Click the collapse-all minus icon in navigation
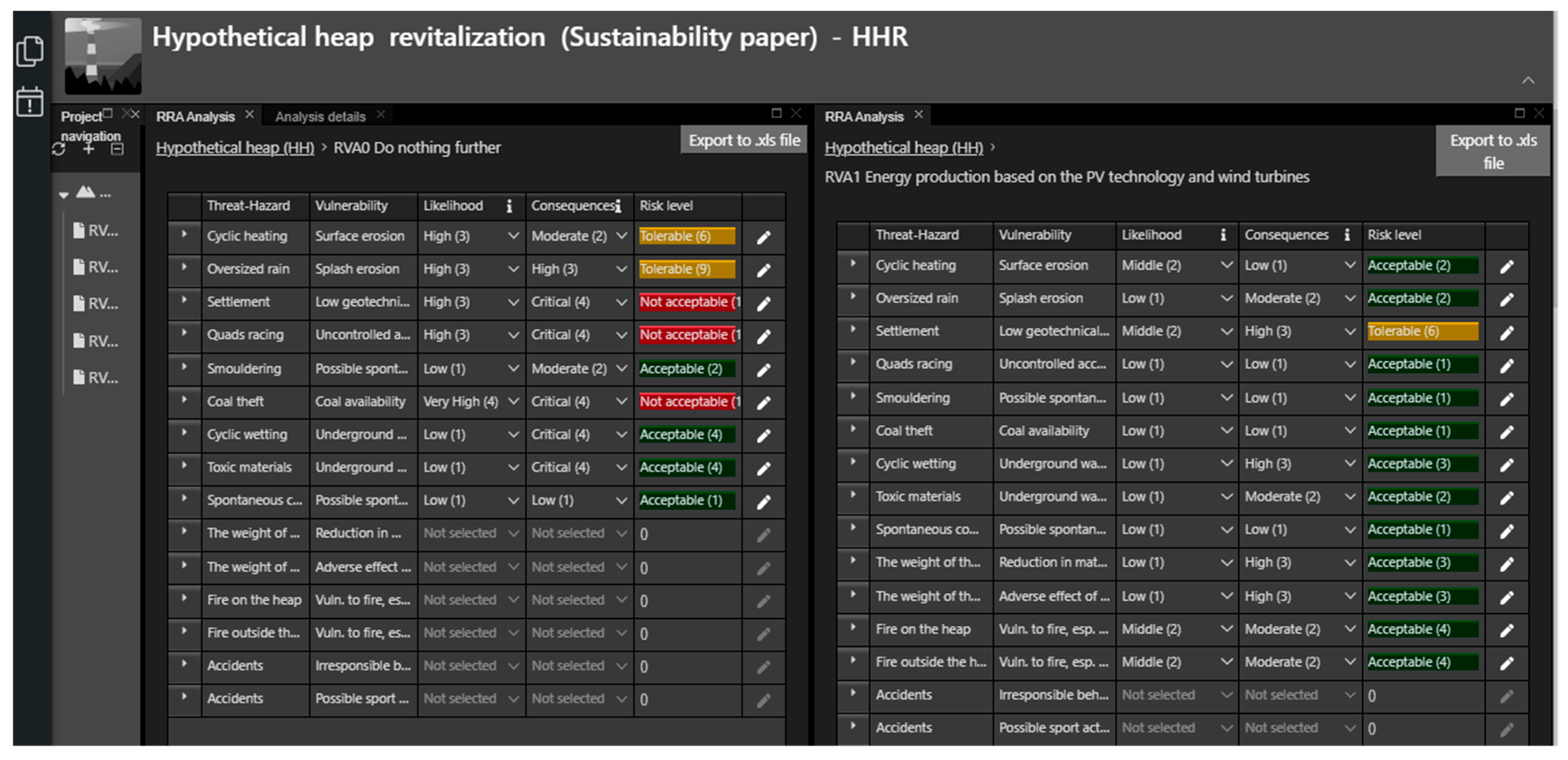The height and width of the screenshot is (760, 1568). tap(118, 149)
